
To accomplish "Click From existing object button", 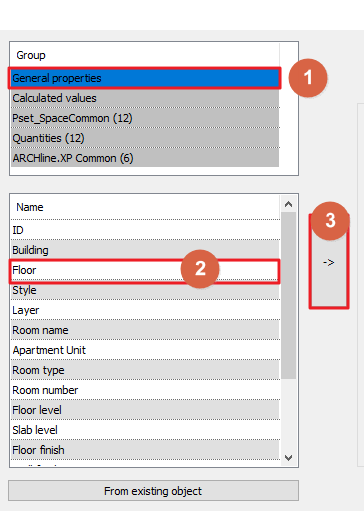I will (153, 491).
